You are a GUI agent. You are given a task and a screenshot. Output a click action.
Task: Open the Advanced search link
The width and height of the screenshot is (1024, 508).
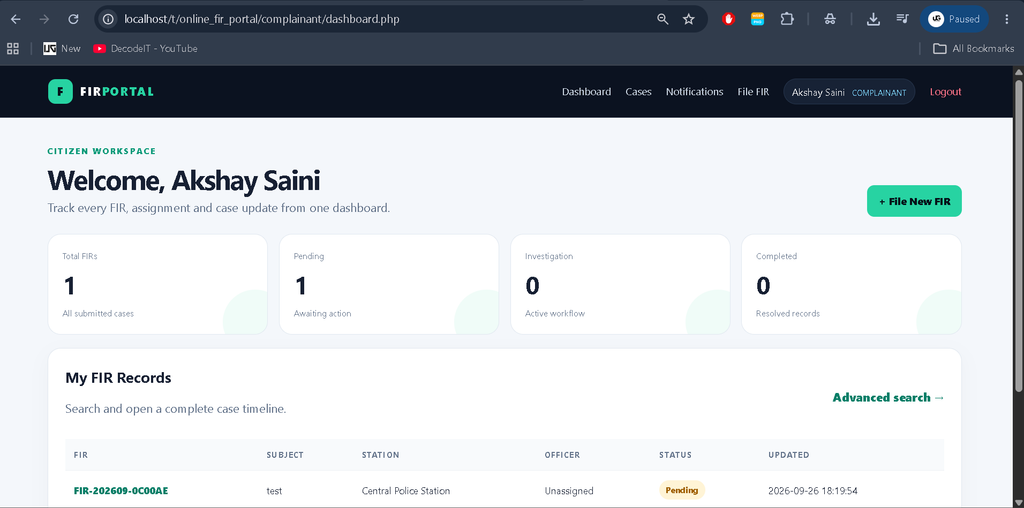pyautogui.click(x=888, y=397)
